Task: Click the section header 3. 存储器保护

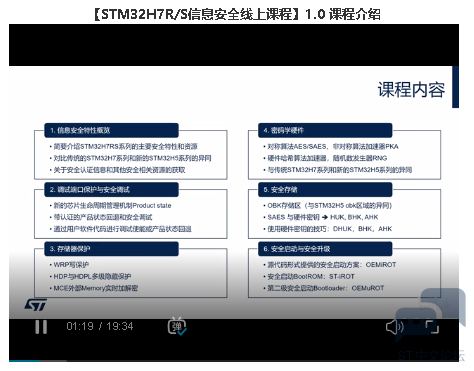Action: point(111,249)
